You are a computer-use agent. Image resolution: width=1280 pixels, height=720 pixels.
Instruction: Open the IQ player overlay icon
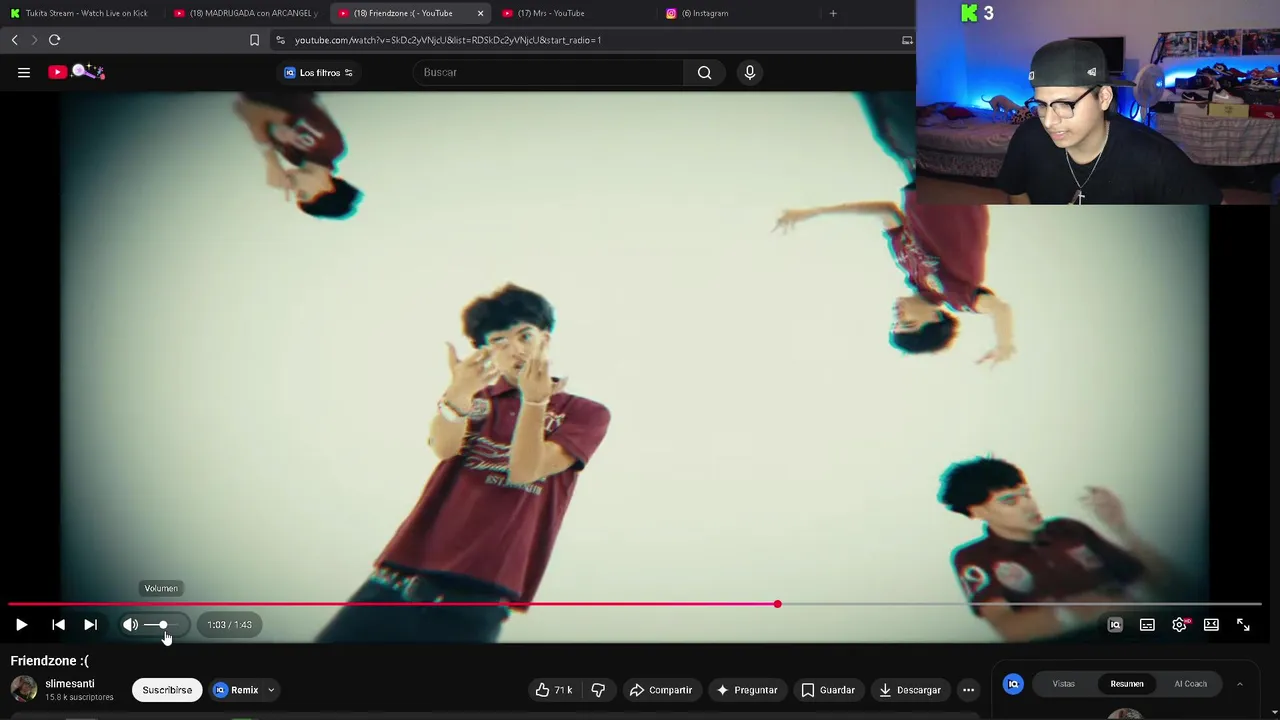[1115, 625]
